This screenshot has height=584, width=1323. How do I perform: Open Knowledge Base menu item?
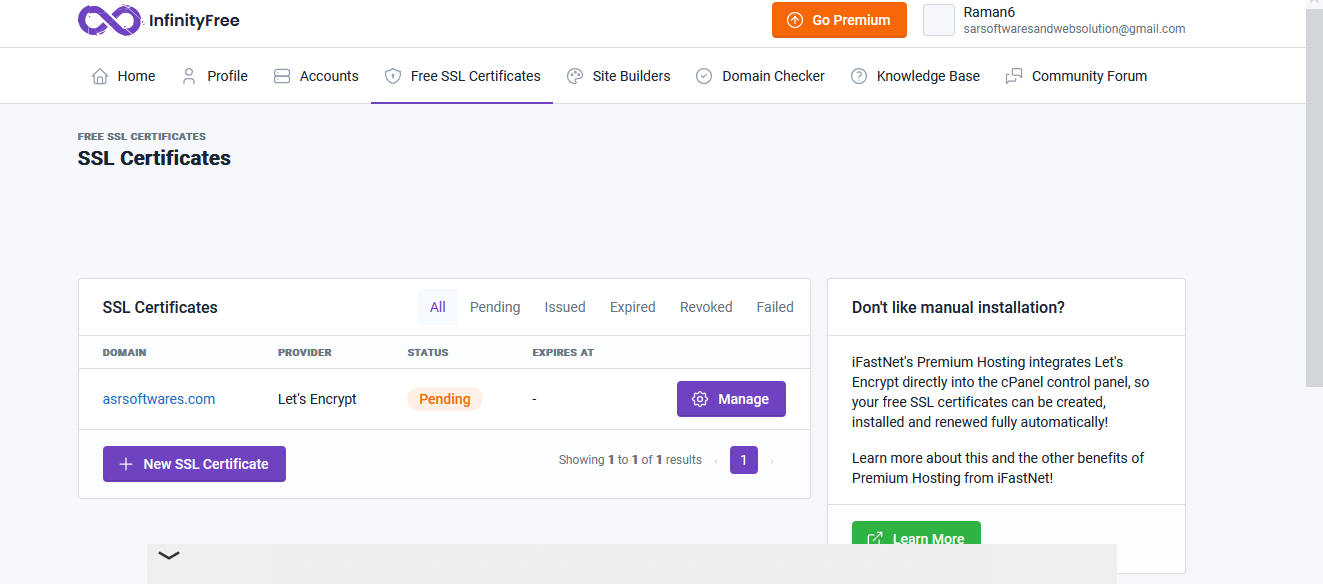point(916,76)
